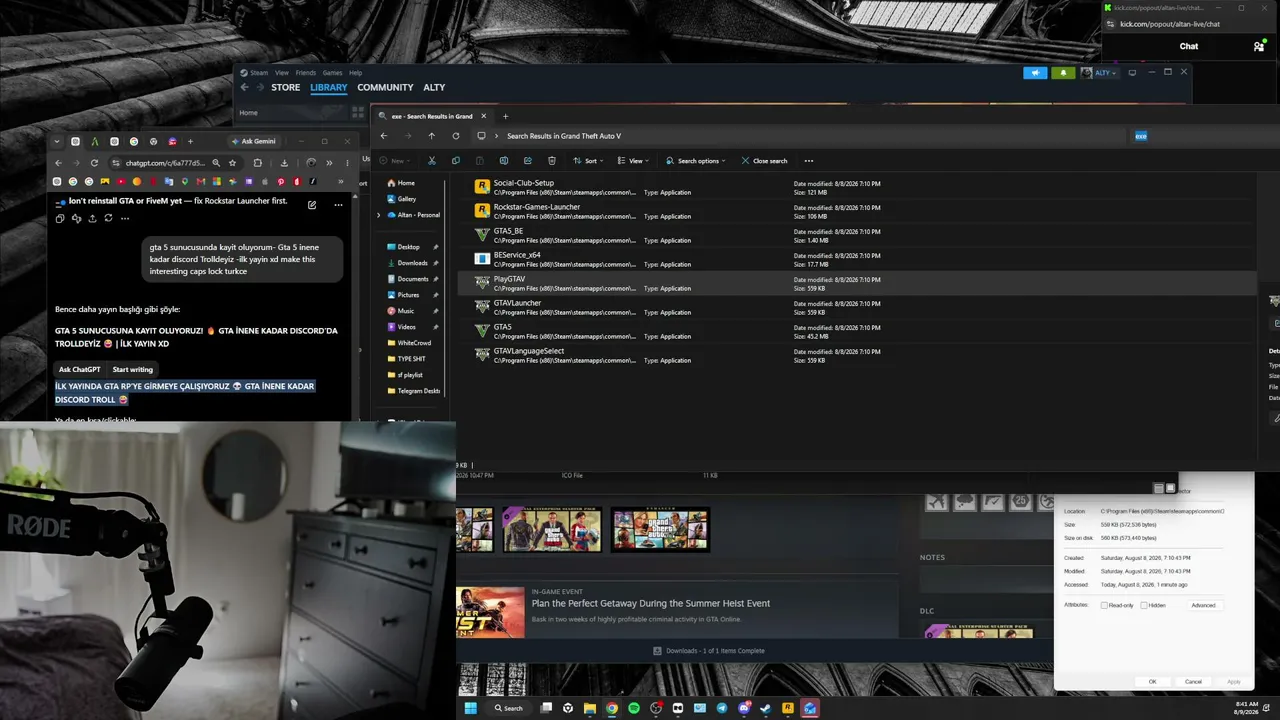Switch to the COMMUNITY tab in Steam

click(x=385, y=88)
